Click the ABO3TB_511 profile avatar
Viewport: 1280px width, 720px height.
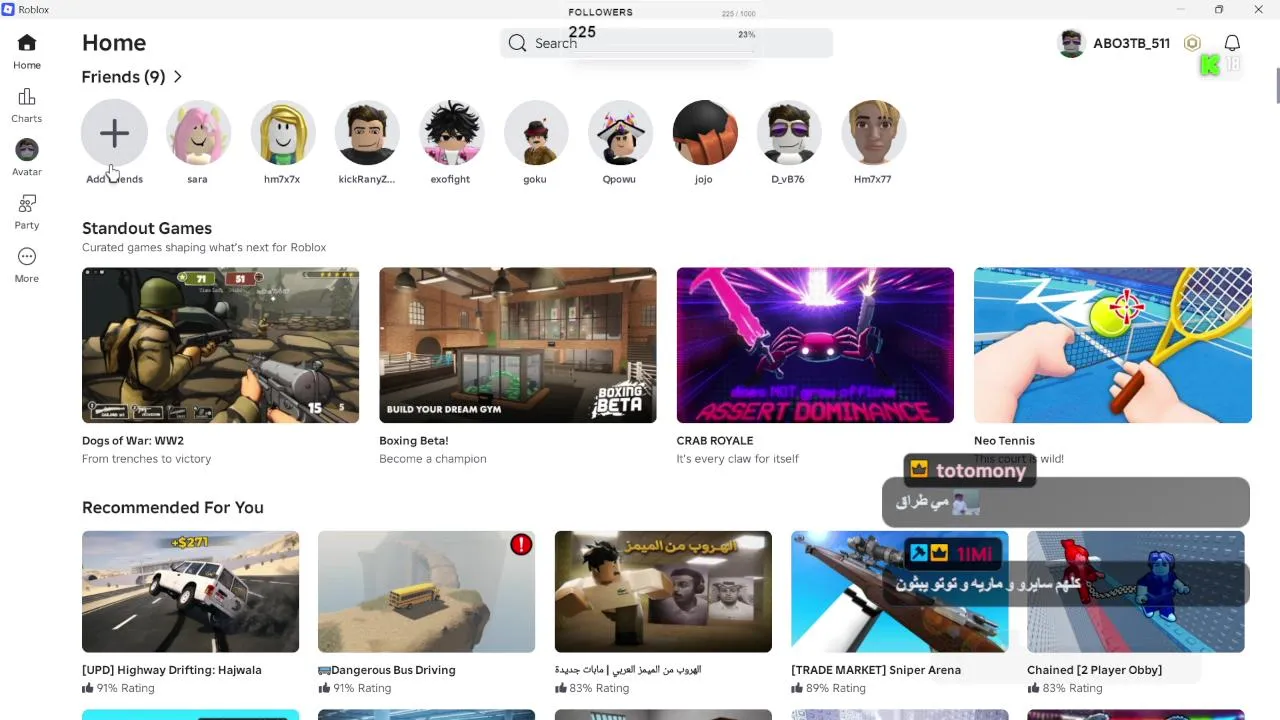point(1071,43)
